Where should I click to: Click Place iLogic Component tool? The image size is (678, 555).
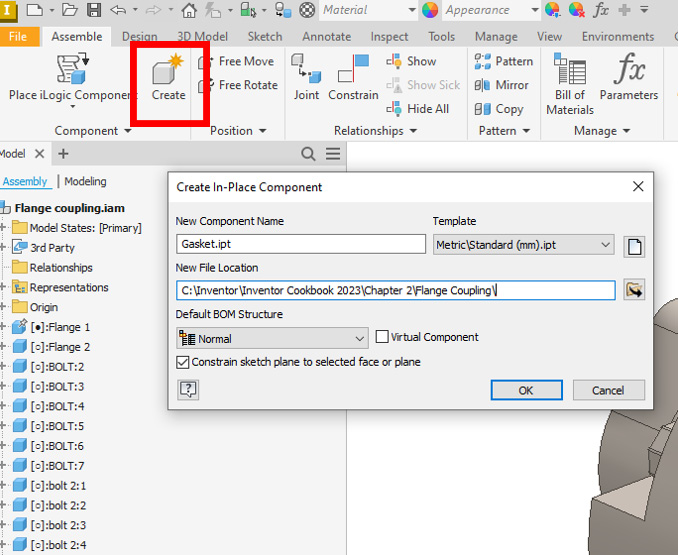72,80
